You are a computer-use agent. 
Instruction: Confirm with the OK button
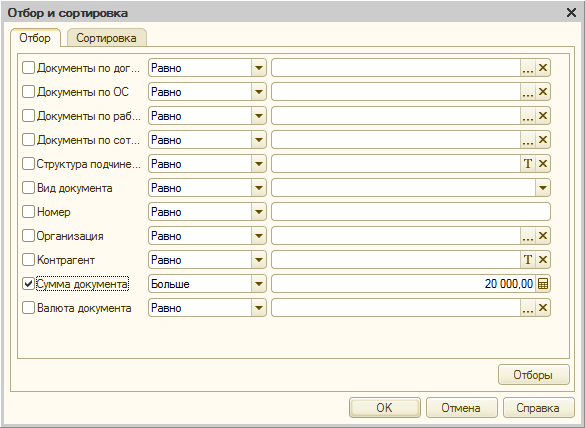point(385,407)
